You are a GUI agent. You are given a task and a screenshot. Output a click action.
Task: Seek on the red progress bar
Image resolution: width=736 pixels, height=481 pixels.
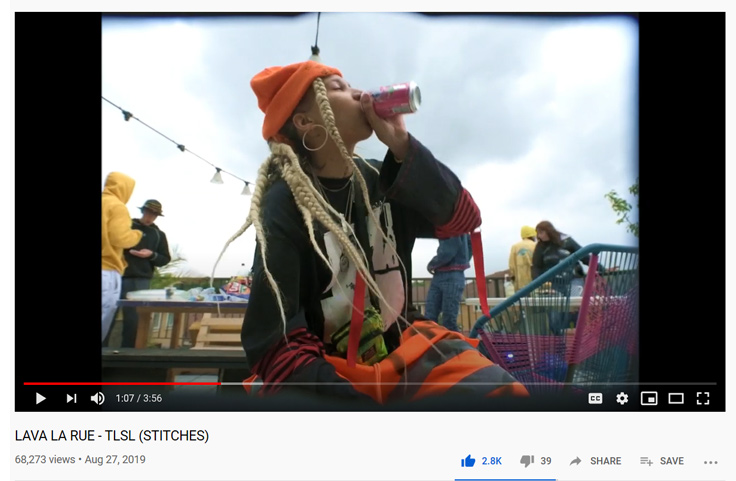(x=122, y=383)
